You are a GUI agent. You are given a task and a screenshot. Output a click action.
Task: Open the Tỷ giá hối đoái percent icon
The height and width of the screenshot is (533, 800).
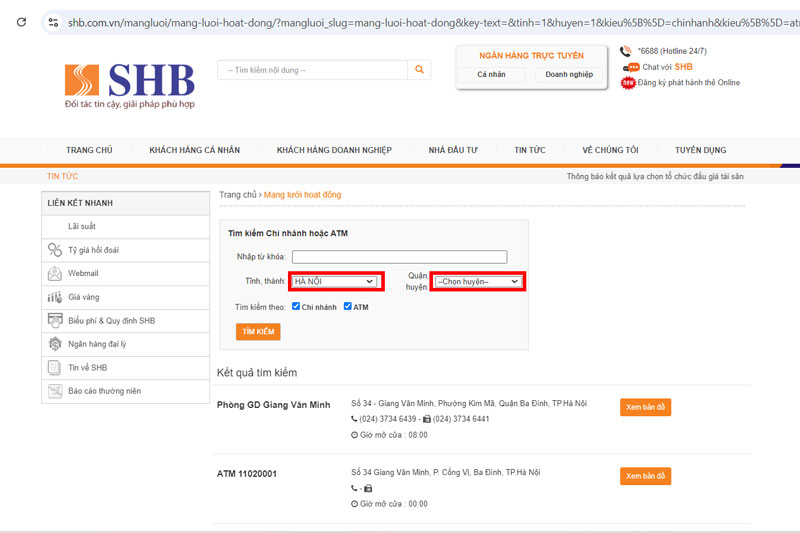55,250
